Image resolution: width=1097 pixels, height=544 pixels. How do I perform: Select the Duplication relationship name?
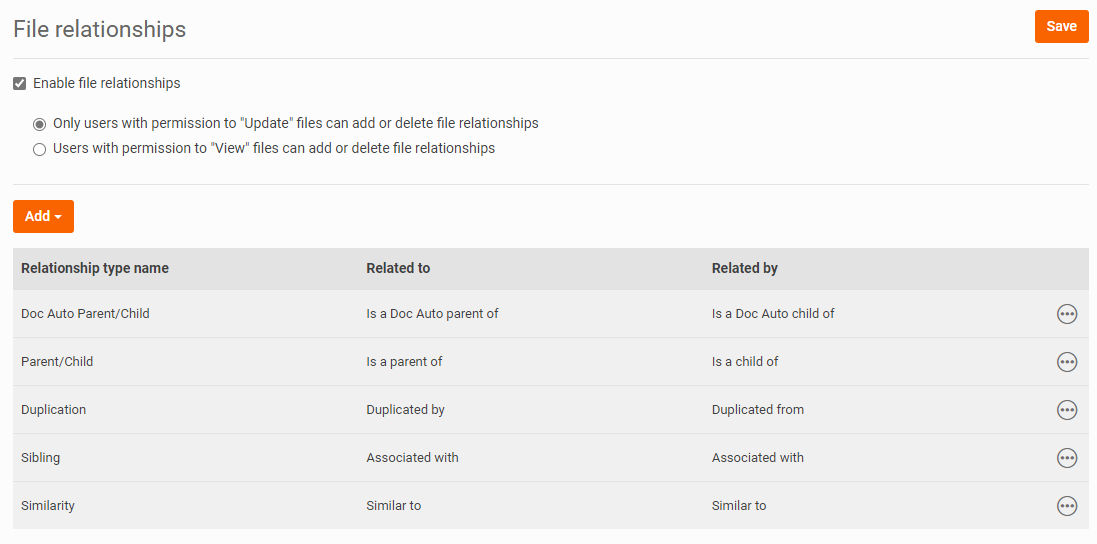click(53, 410)
